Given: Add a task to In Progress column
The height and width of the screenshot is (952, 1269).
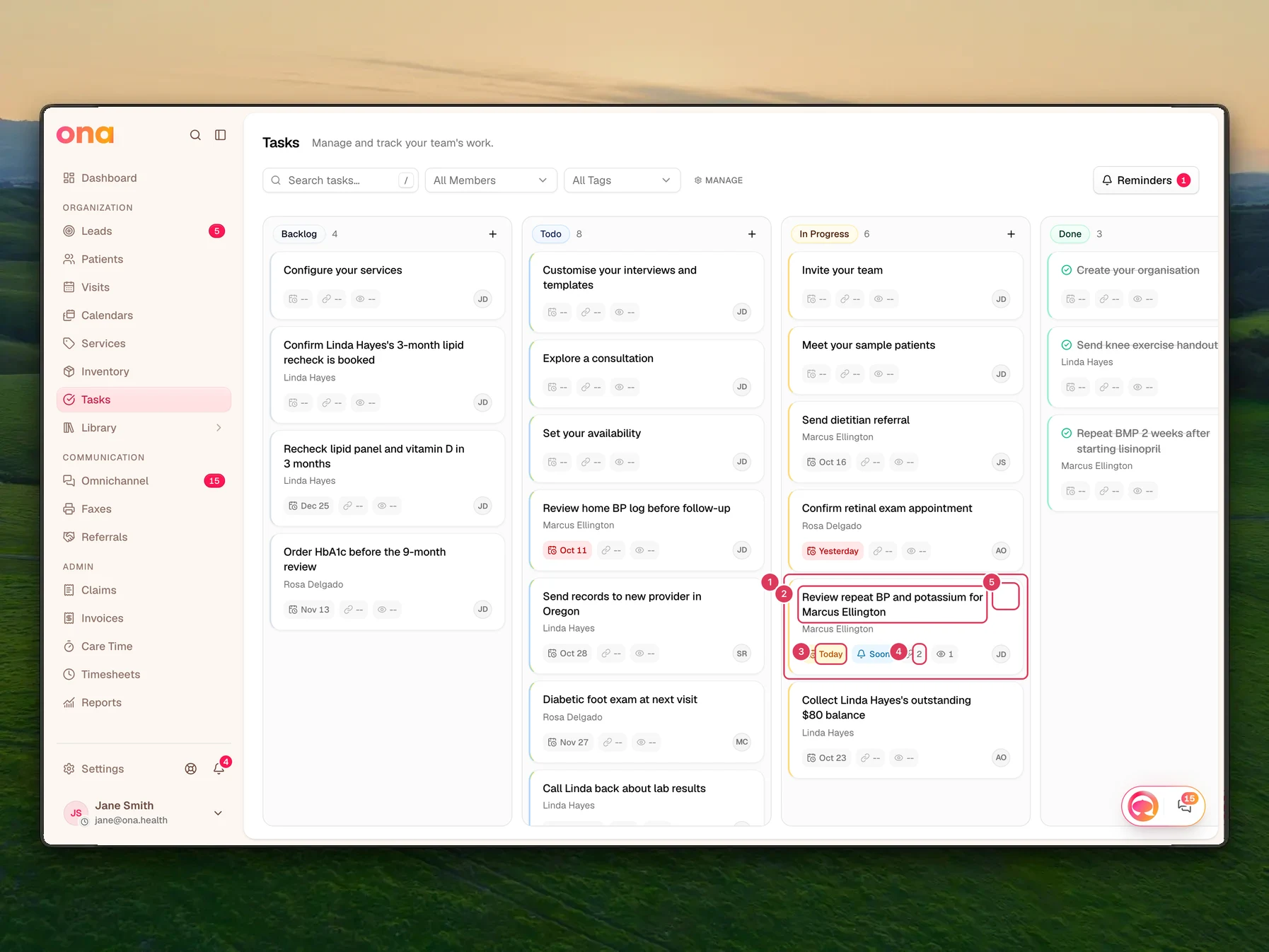Looking at the screenshot, I should [1011, 234].
